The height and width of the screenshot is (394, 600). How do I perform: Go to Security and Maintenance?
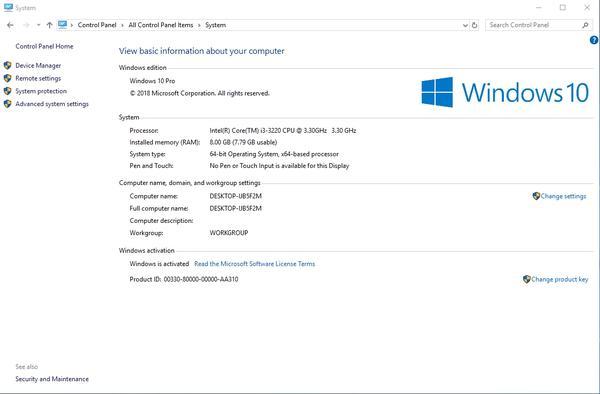point(52,379)
